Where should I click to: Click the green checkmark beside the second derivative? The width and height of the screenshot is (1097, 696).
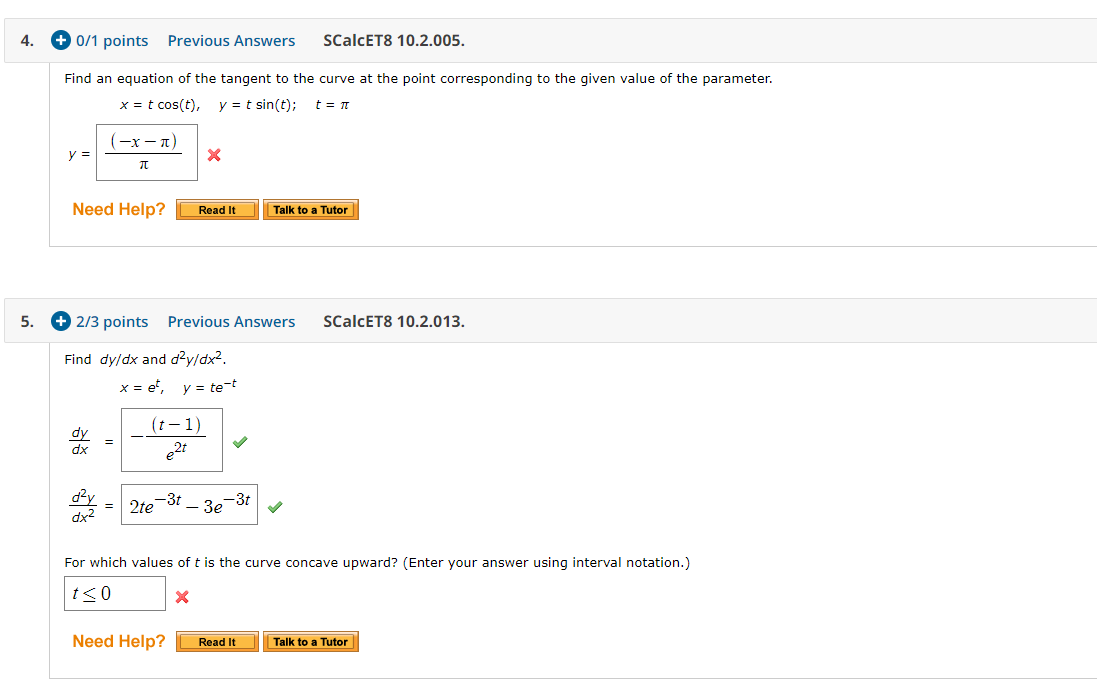coord(275,506)
